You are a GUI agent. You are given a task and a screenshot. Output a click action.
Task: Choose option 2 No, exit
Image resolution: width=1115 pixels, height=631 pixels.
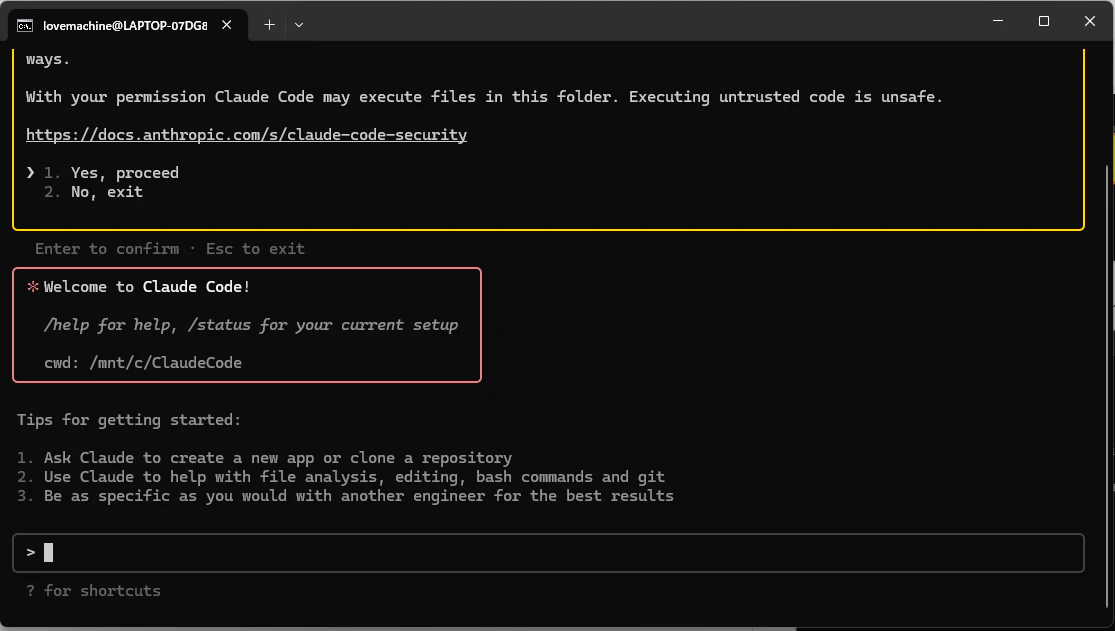93,192
